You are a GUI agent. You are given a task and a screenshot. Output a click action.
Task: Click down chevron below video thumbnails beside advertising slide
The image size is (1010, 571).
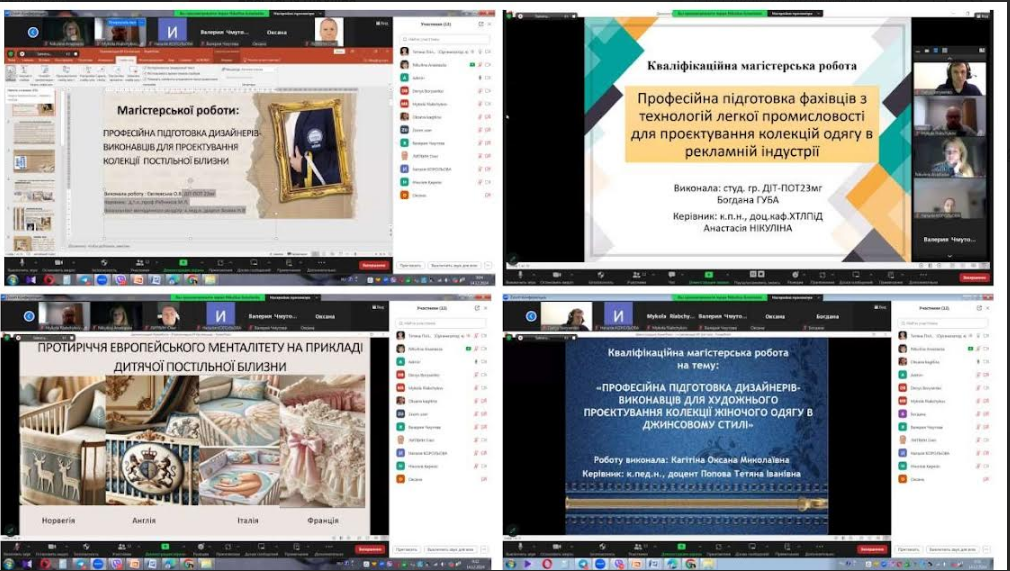pos(950,256)
